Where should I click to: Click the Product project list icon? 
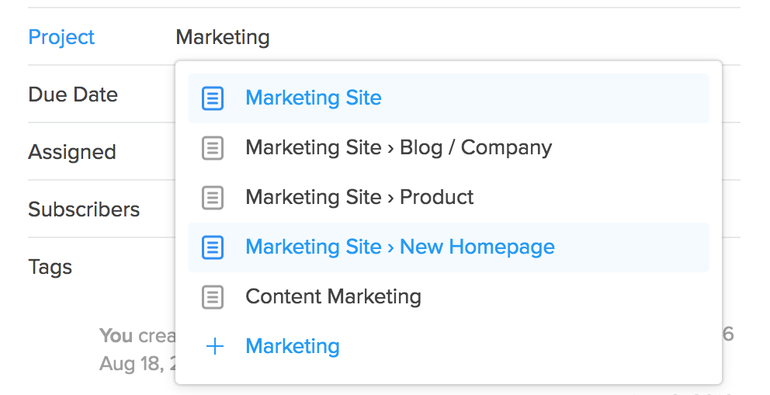click(213, 198)
